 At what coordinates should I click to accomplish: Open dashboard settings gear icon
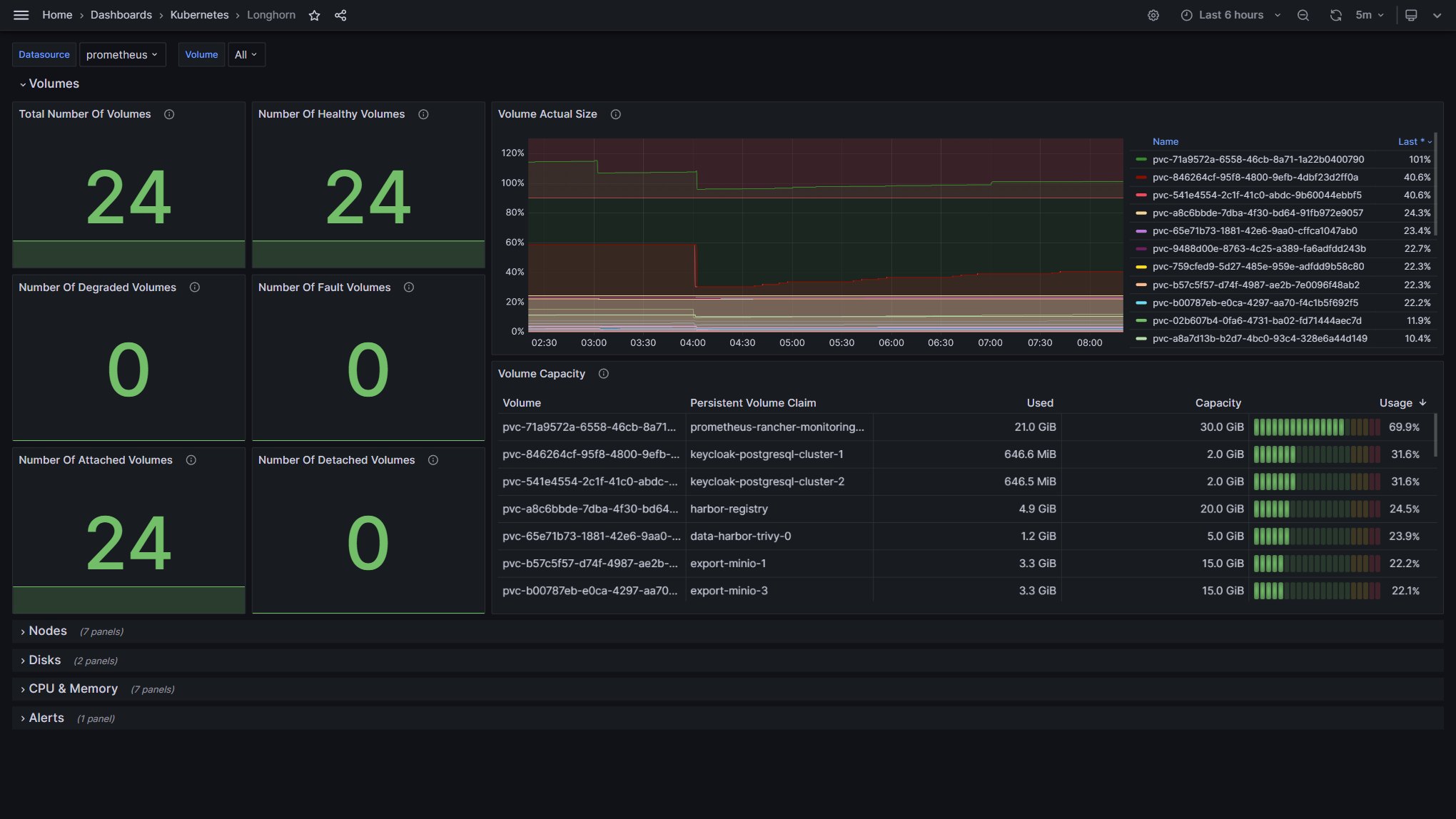pyautogui.click(x=1153, y=15)
